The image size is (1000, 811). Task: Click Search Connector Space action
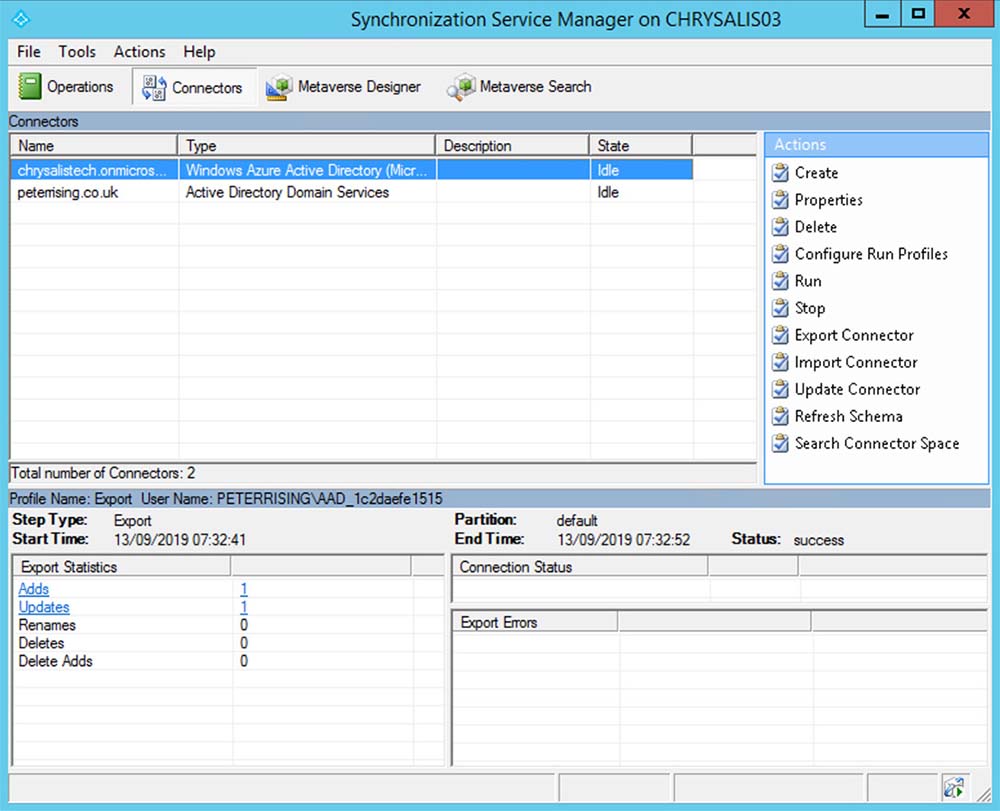point(876,443)
